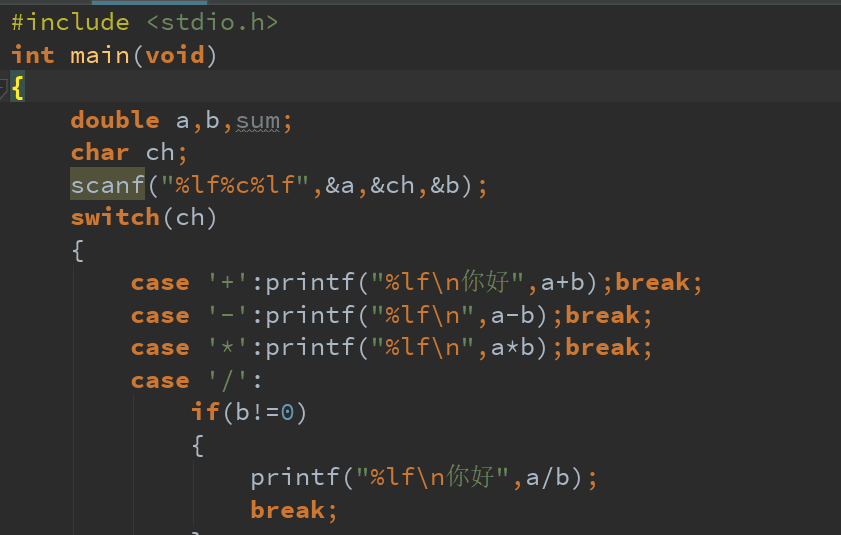Click the char keyword

100,152
